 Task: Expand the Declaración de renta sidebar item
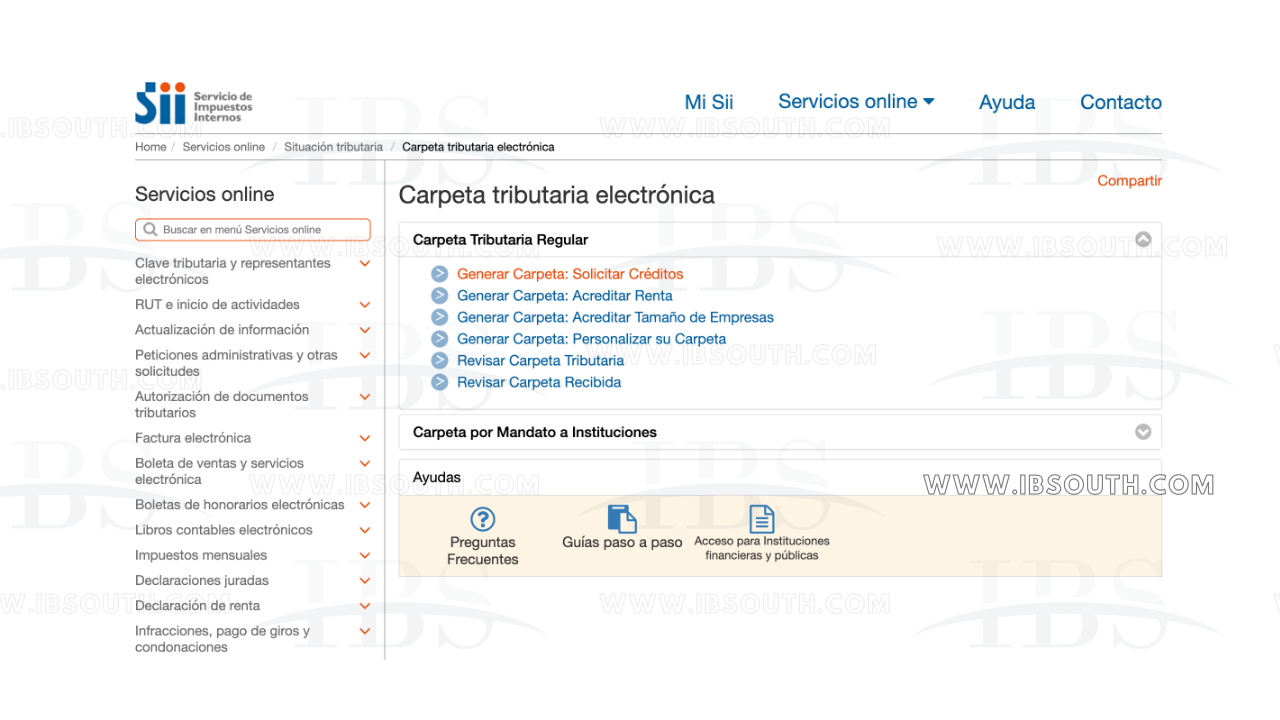(365, 606)
